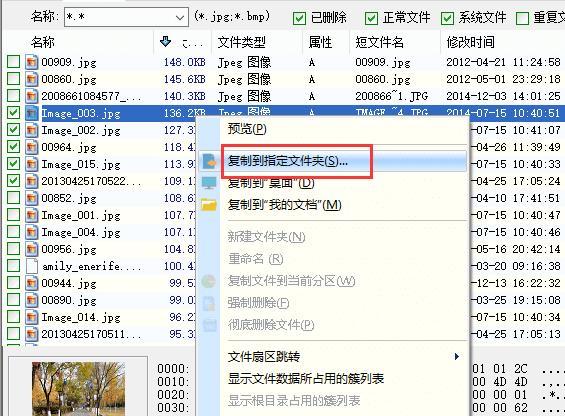
Task: Check the box for 00860.jpg
Action: pyautogui.click(x=13, y=79)
